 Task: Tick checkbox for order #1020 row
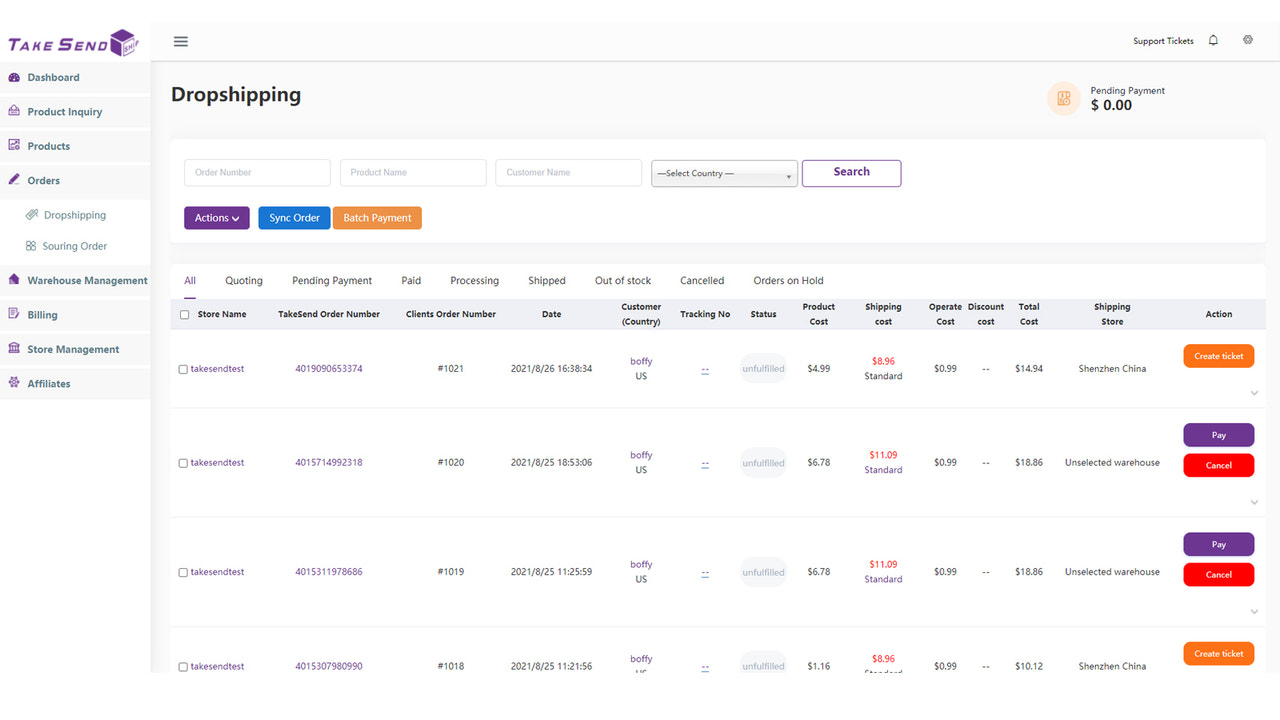click(183, 463)
